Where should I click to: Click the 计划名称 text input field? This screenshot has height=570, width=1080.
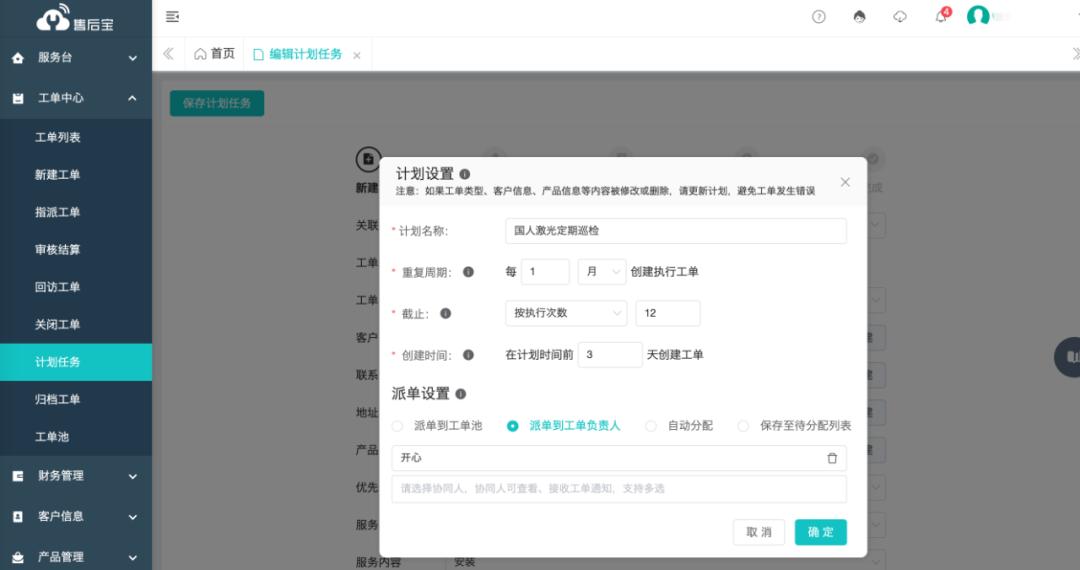point(675,231)
